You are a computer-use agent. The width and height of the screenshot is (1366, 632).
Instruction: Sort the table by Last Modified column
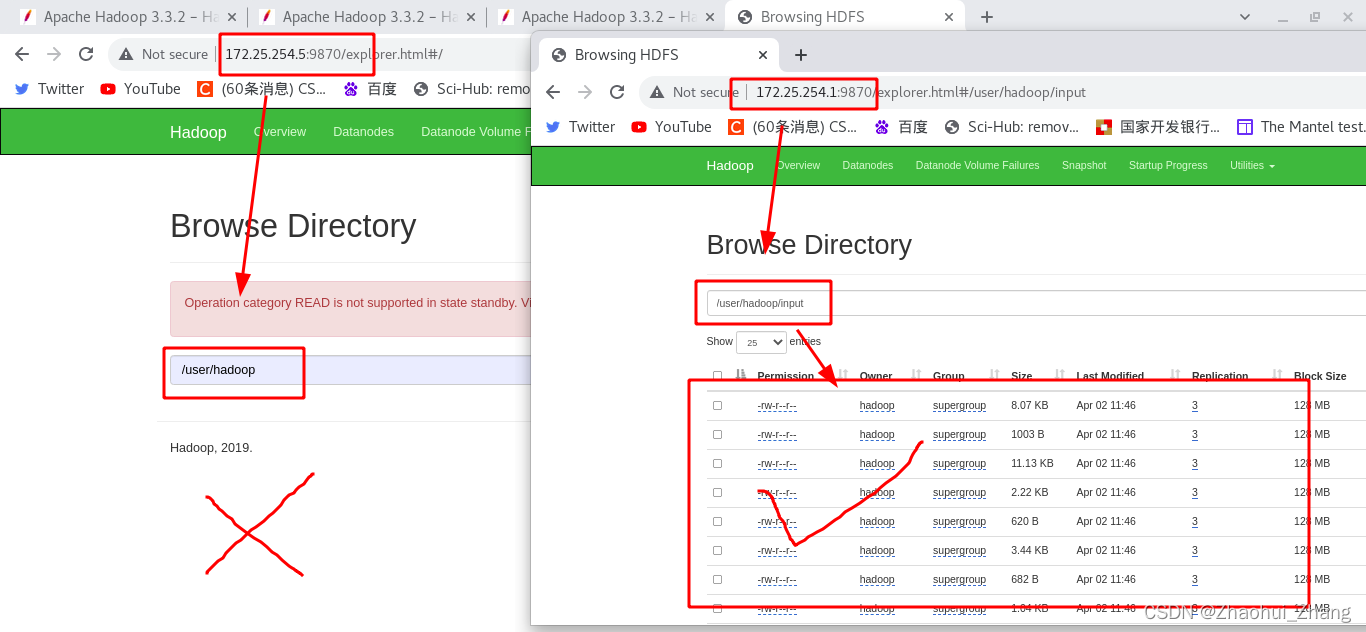tap(1110, 376)
